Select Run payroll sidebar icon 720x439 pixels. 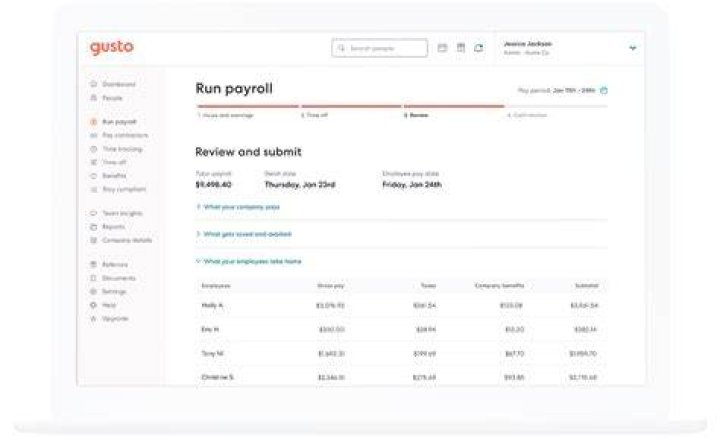tap(94, 122)
